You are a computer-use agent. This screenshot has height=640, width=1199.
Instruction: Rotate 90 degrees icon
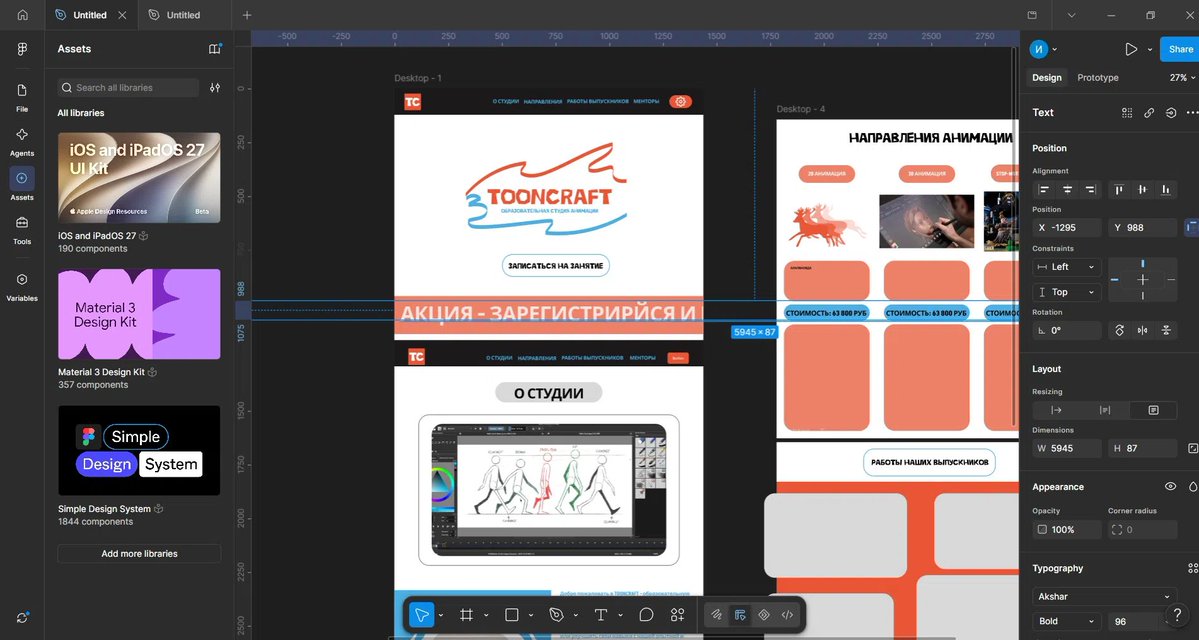pos(1119,330)
